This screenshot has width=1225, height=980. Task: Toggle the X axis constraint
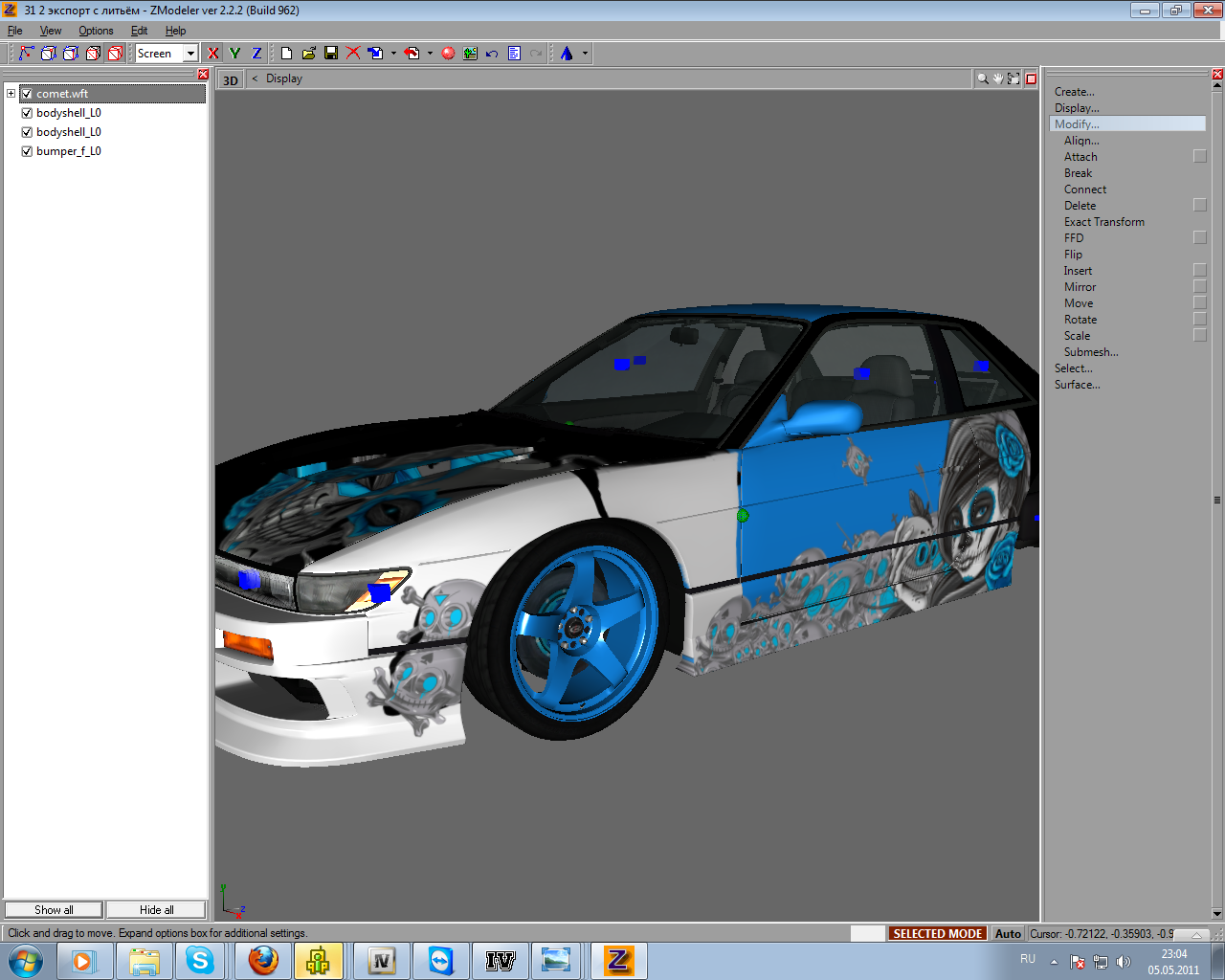(x=212, y=54)
